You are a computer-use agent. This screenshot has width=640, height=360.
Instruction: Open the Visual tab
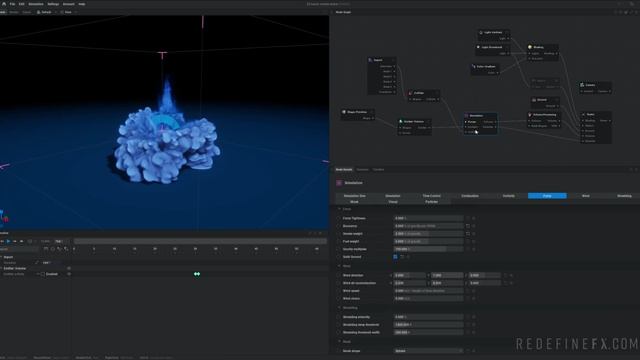[393, 202]
